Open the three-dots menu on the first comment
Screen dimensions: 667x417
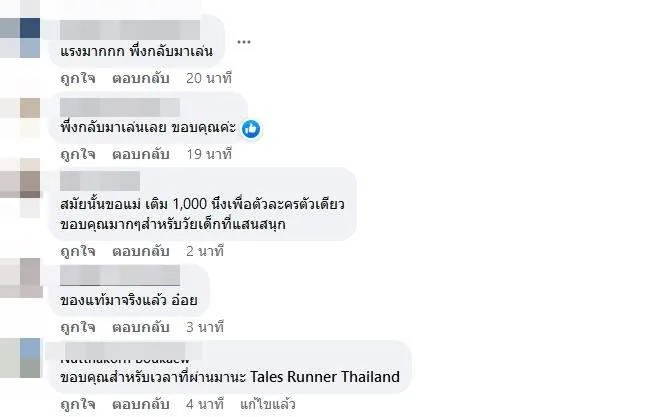pos(244,42)
